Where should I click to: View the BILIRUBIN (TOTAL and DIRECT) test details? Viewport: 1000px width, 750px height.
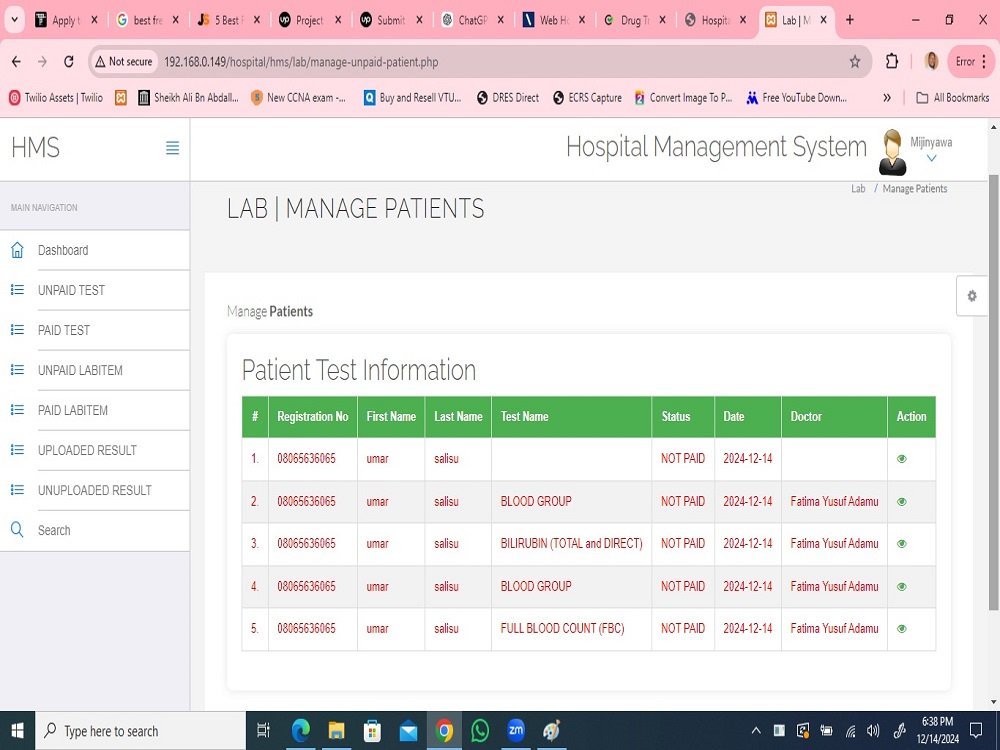pyautogui.click(x=902, y=544)
